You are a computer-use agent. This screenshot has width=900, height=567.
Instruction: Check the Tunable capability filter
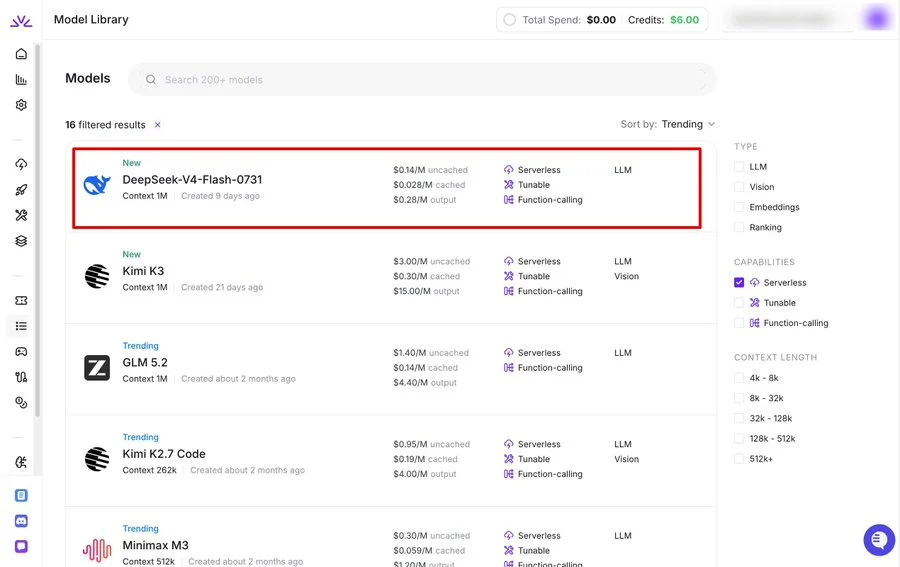[x=739, y=302]
